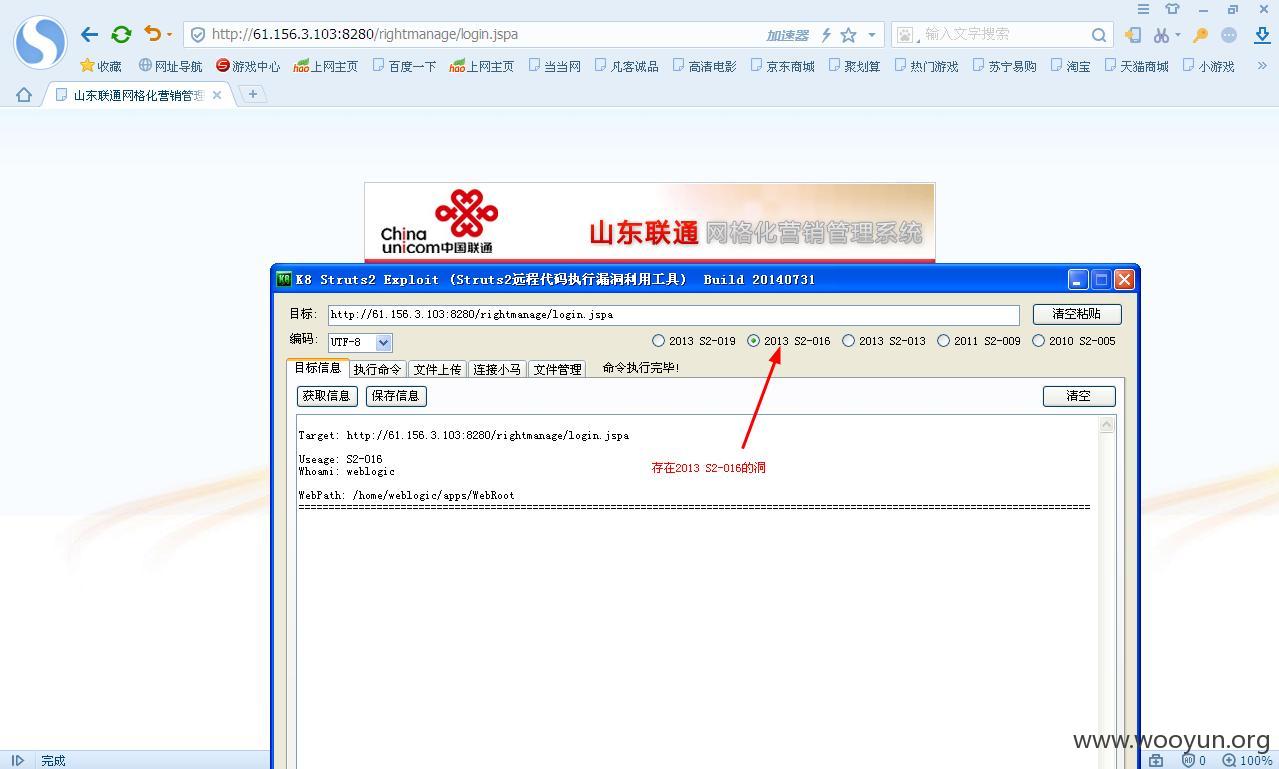Screen dimensions: 1279x769
Task: Expand the scissors tool dropdown arrow
Action: point(1178,35)
